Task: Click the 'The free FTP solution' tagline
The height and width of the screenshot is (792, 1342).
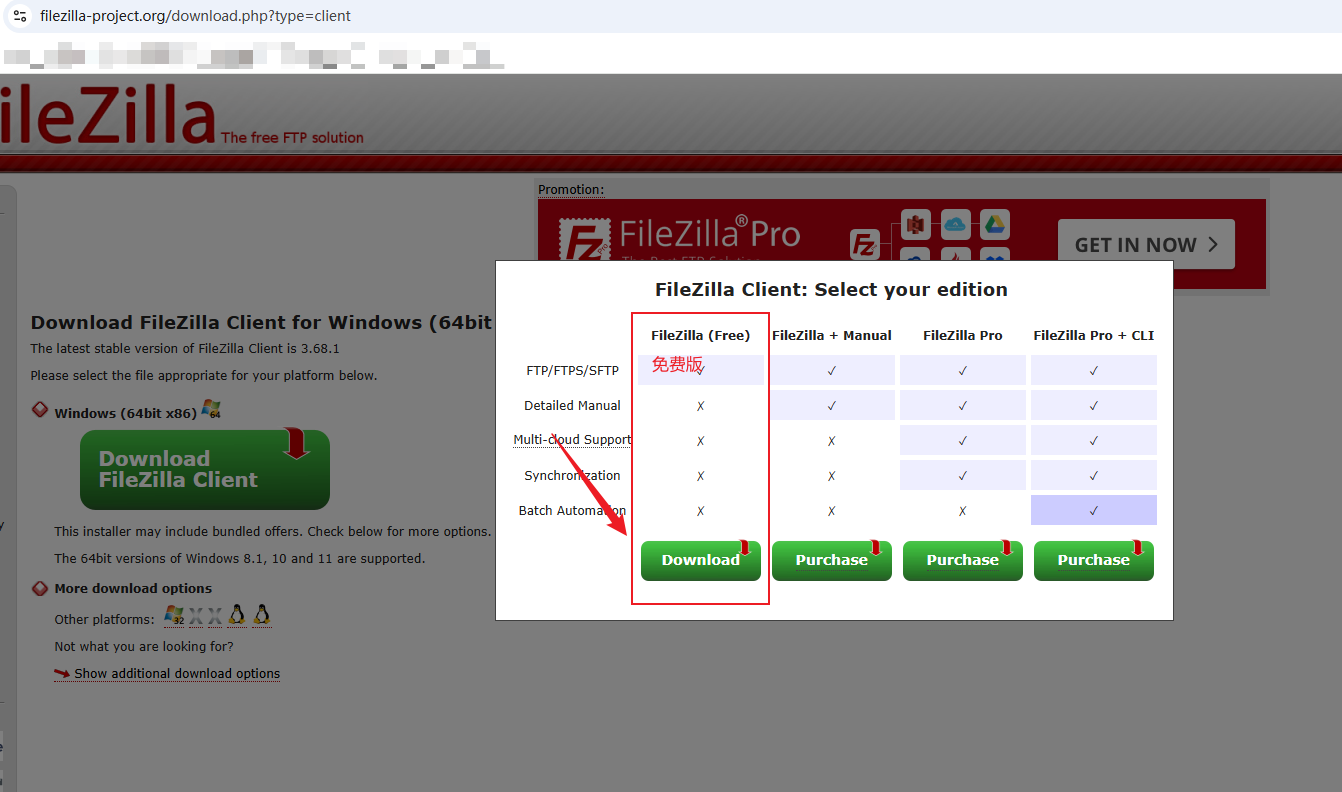Action: (292, 138)
